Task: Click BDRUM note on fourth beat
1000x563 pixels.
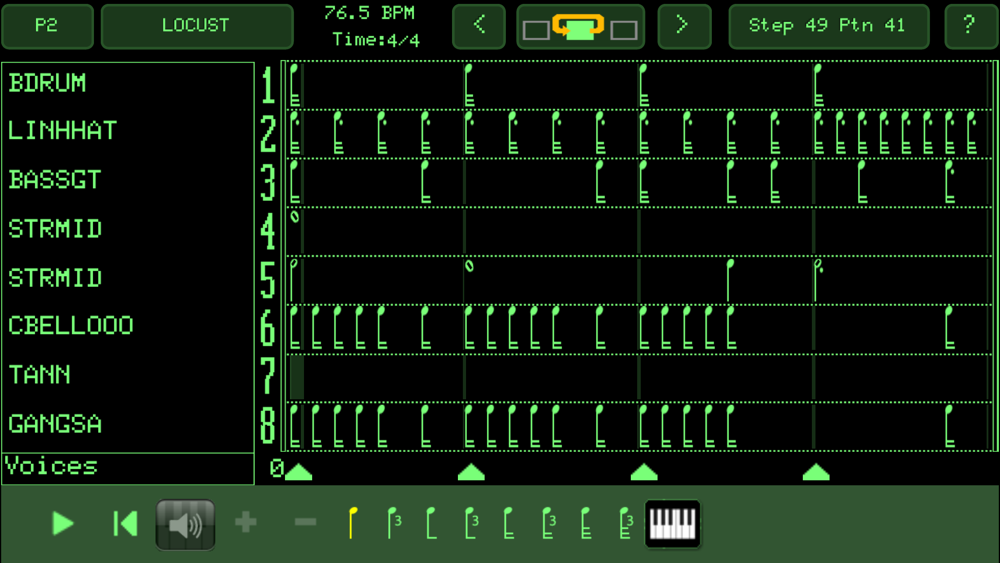Action: click(x=818, y=85)
